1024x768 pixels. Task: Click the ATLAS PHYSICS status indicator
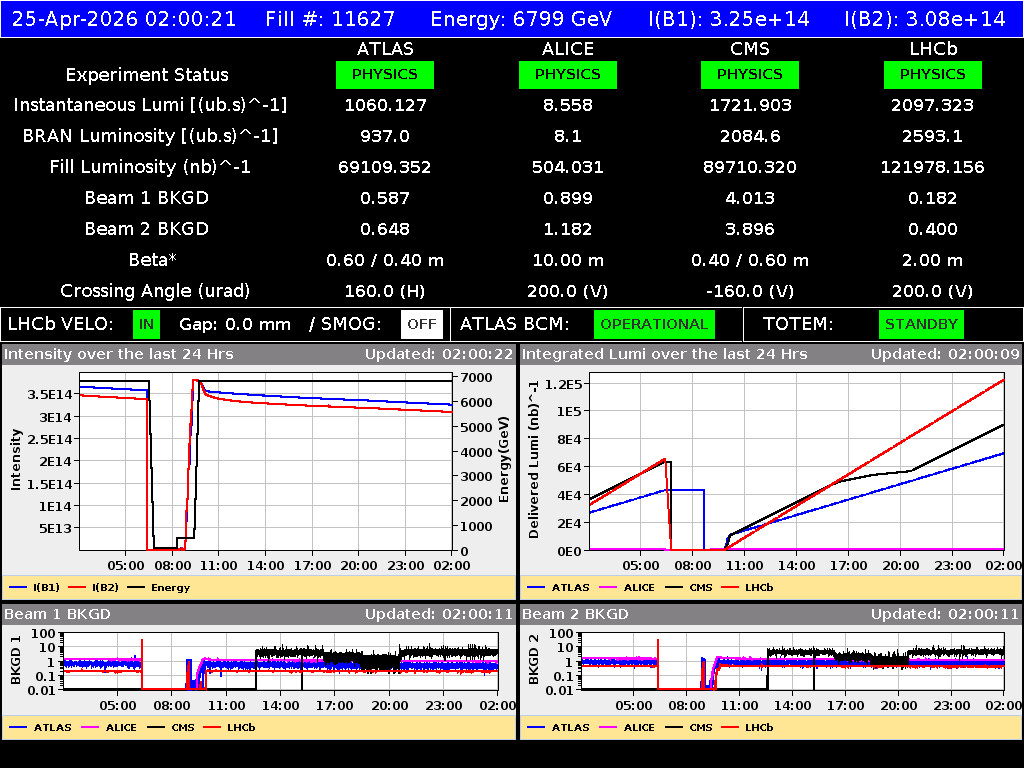[385, 74]
